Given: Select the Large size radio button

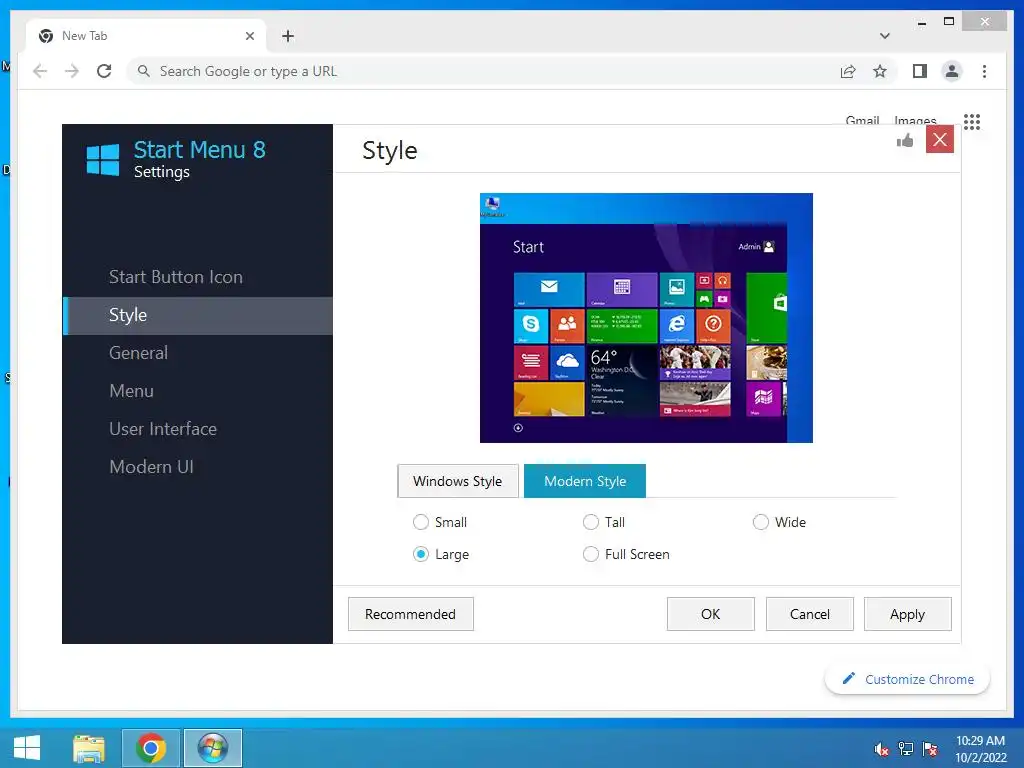Looking at the screenshot, I should click(x=421, y=554).
